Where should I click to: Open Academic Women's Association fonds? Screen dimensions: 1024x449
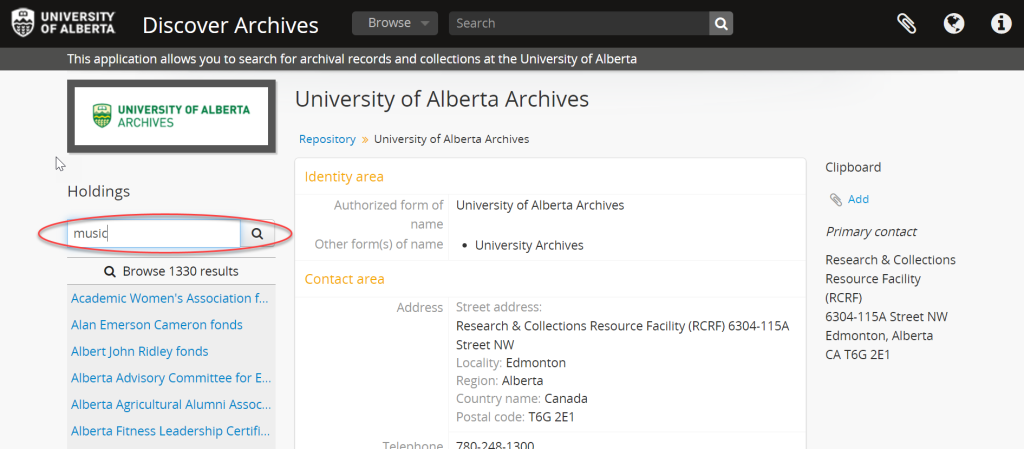coord(170,298)
